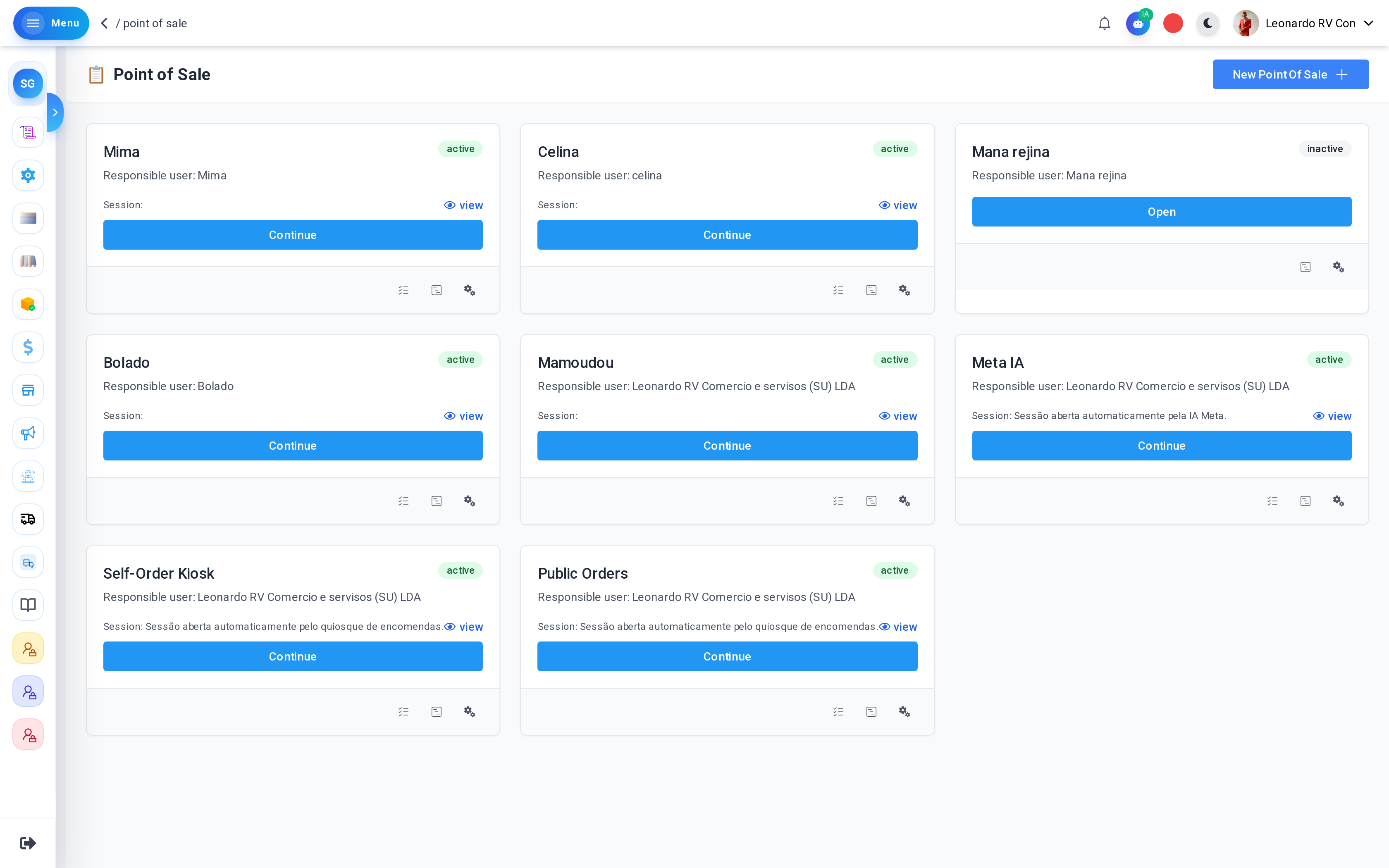Image resolution: width=1389 pixels, height=868 pixels.
Task: Open the dollar sign finance icon
Action: point(28,347)
